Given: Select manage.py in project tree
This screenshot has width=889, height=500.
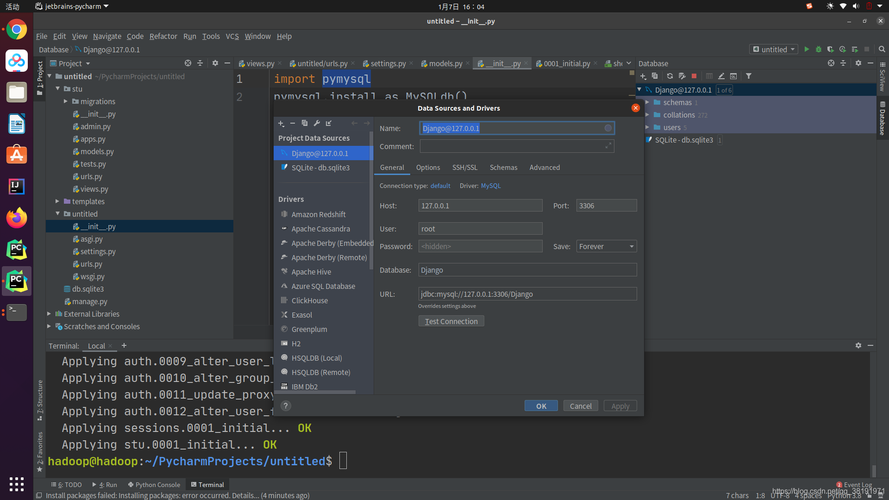Looking at the screenshot, I should coord(89,302).
